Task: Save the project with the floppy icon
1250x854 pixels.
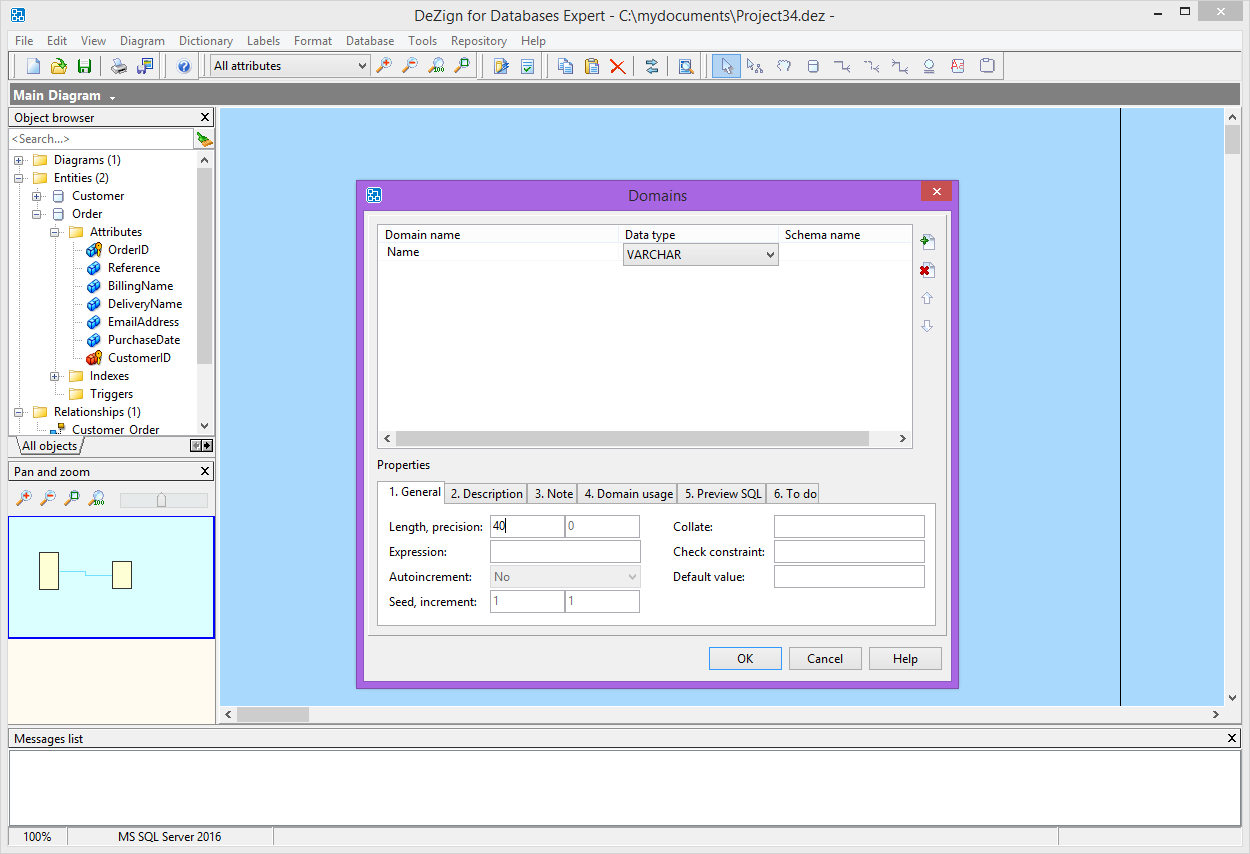Action: coord(84,66)
